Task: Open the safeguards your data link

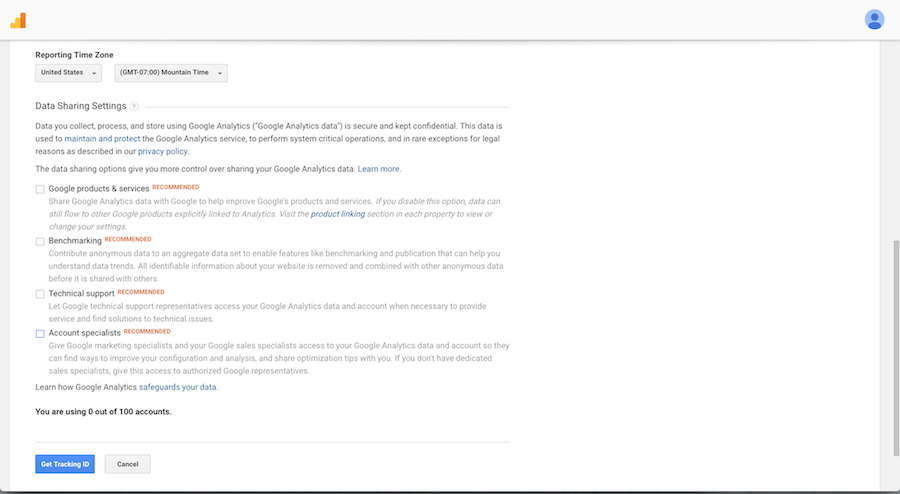Action: pyautogui.click(x=178, y=387)
